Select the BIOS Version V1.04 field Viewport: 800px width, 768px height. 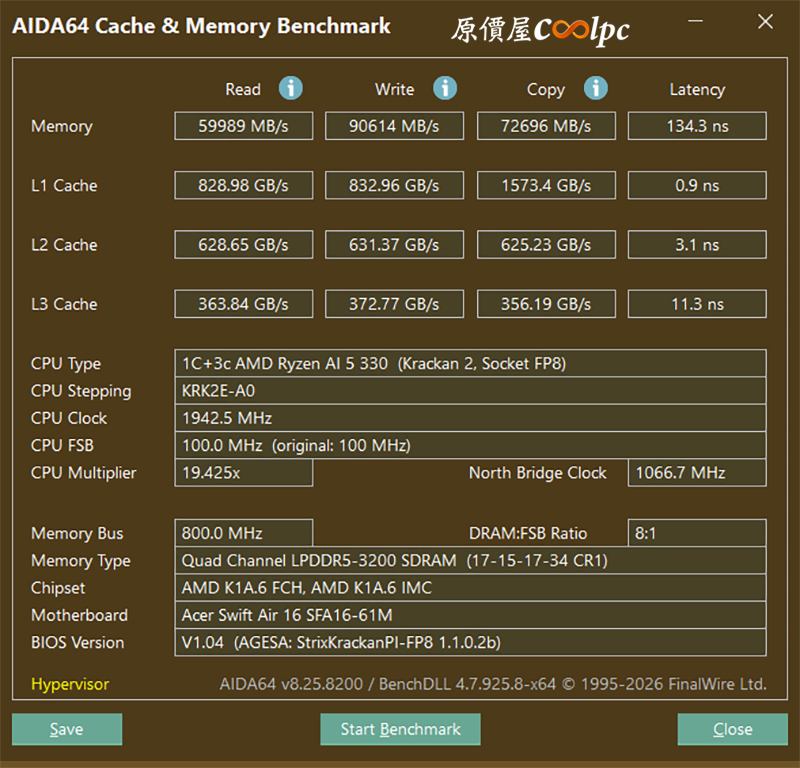470,643
